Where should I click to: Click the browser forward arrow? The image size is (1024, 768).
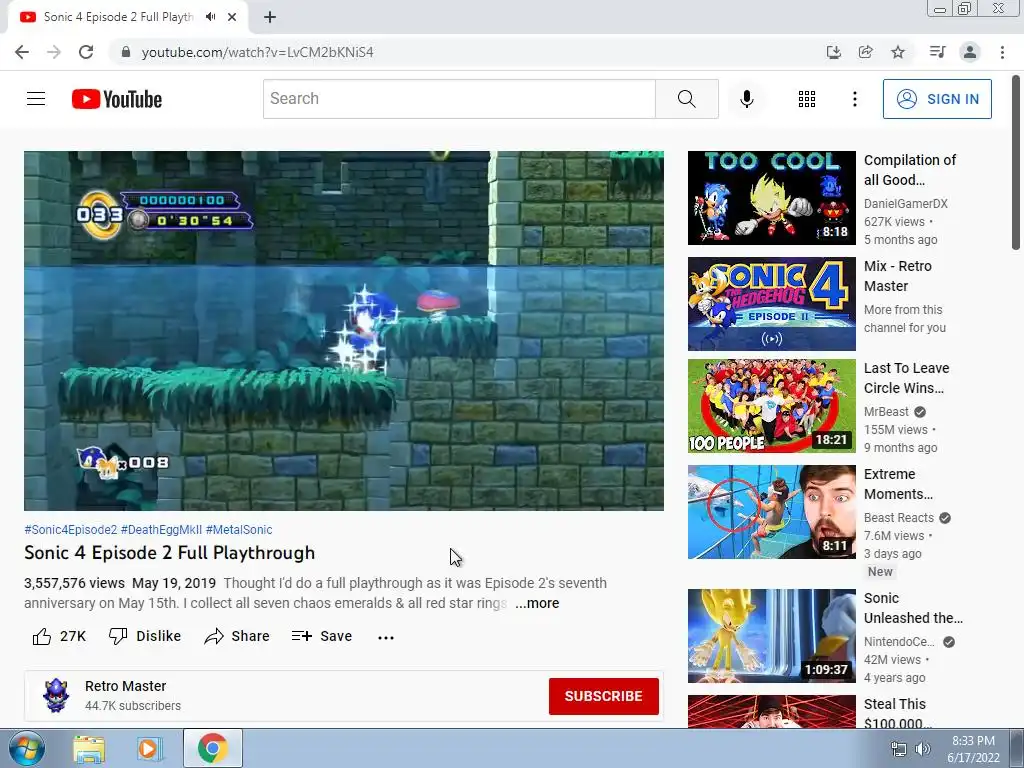[x=54, y=52]
